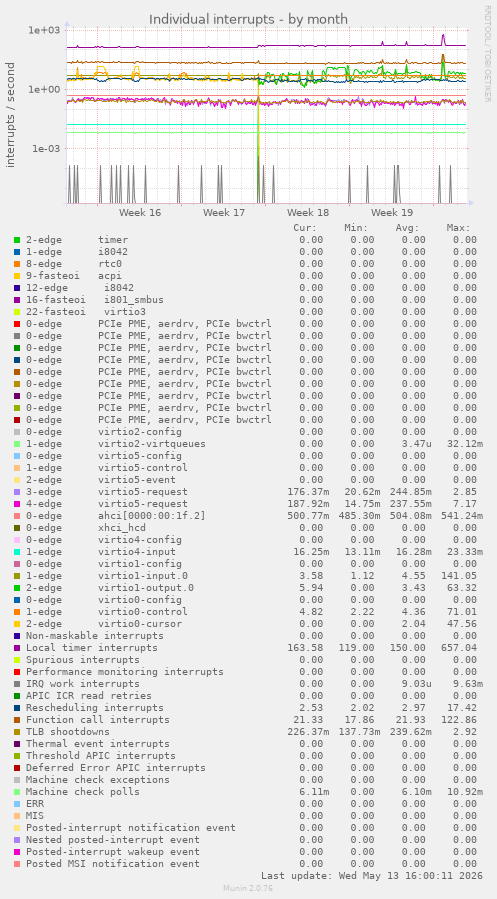Click the salmon ahci[0000:00:1f.2] swatch

pyautogui.click(x=17, y=515)
